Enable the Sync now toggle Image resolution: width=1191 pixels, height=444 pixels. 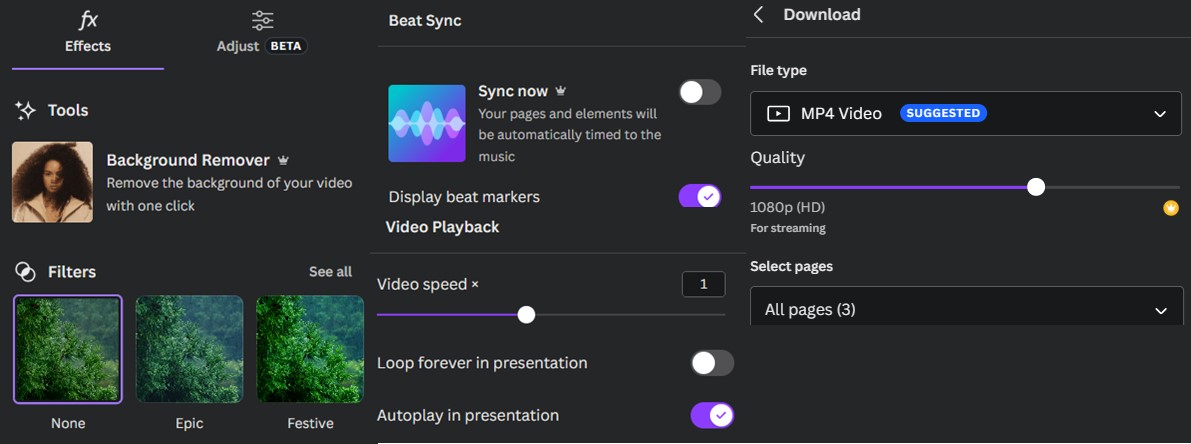point(700,93)
